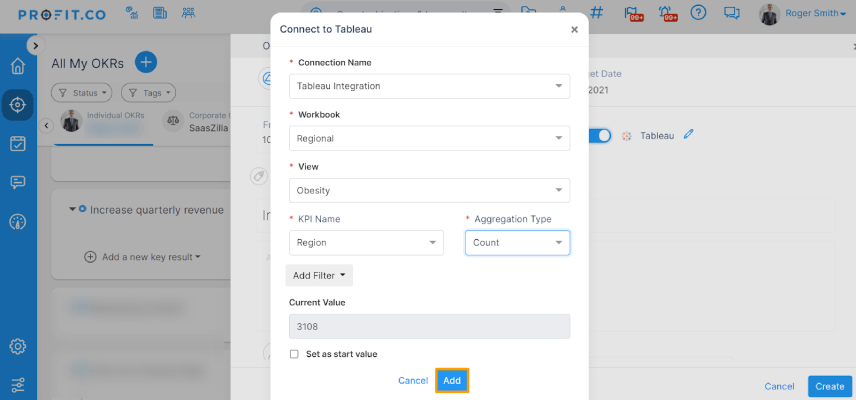Click Roger Smith's profile avatar

coord(769,14)
